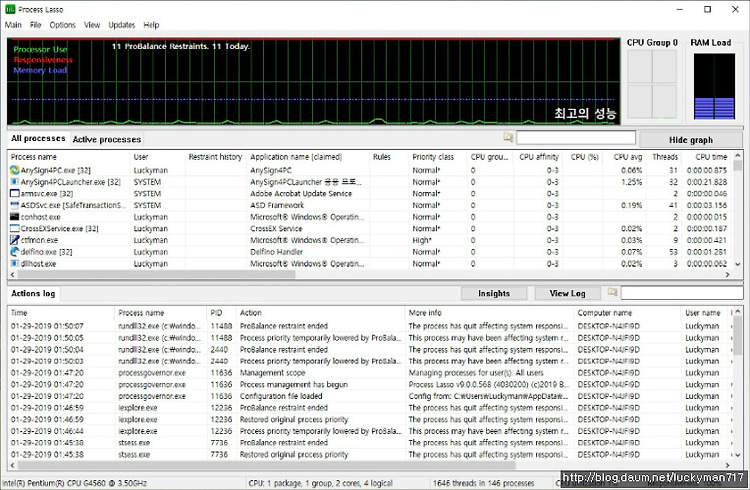Screen dimensions: 750x490
Task: Select the Adobe Acrobat Update Service row
Action: pyautogui.click(x=370, y=193)
